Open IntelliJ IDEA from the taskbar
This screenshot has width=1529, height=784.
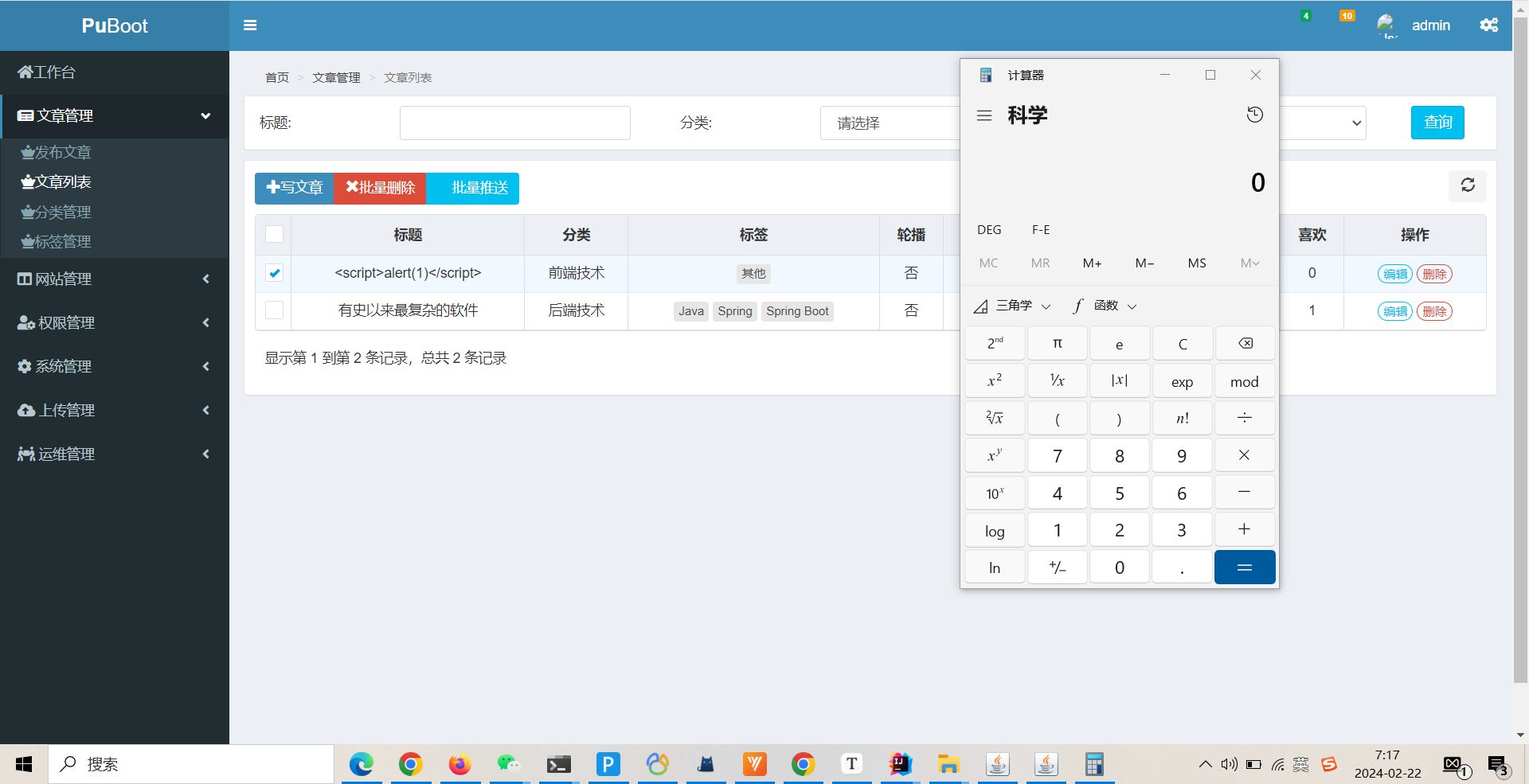[901, 764]
